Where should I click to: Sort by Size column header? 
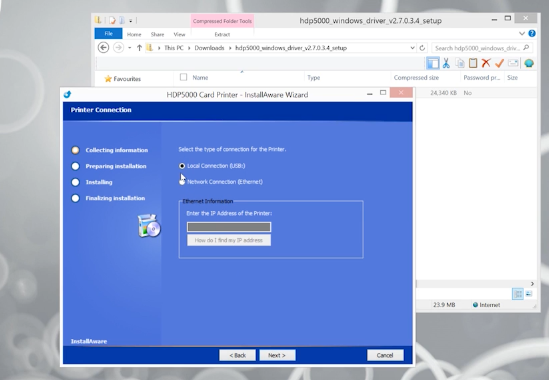tap(513, 78)
